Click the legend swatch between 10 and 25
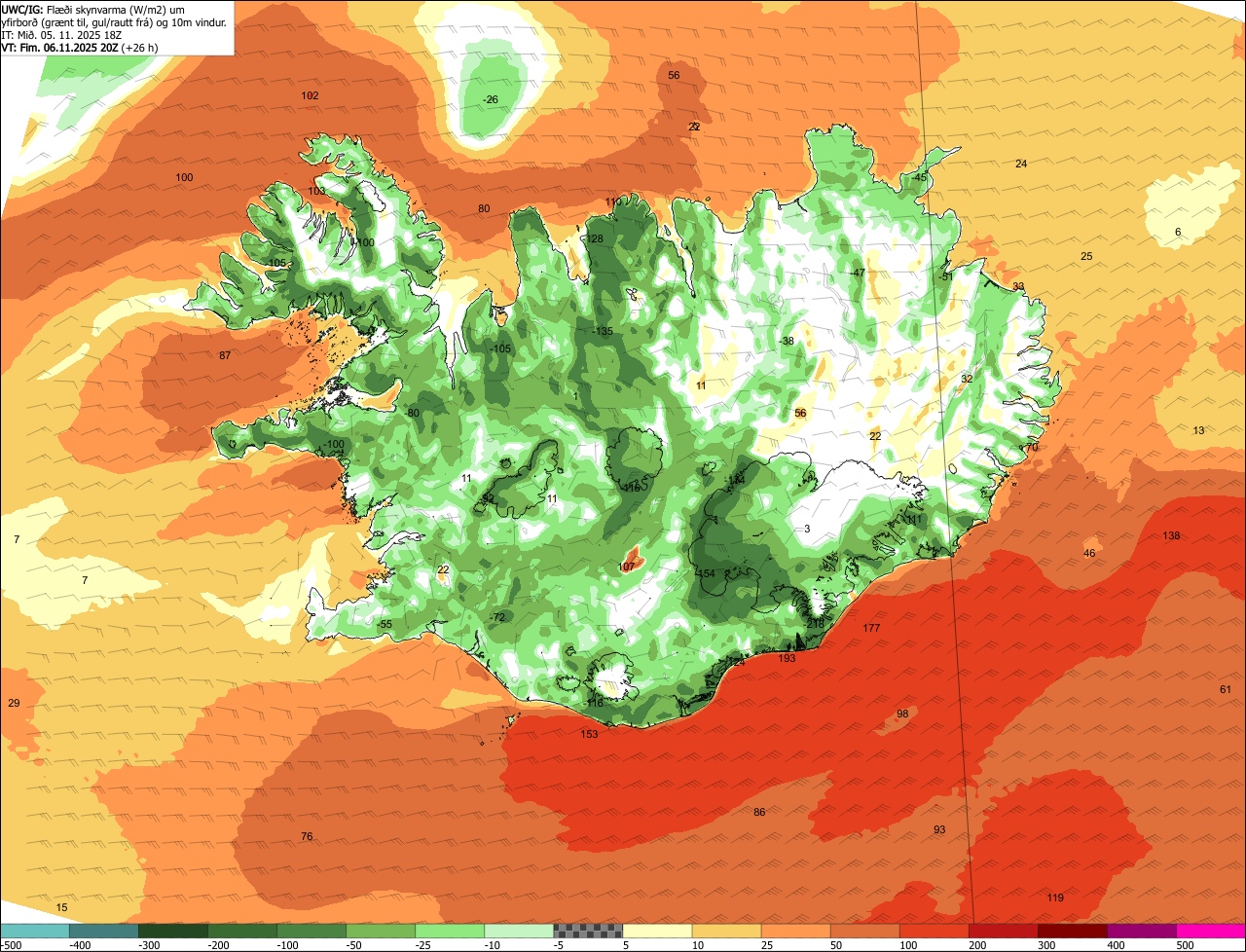Image resolution: width=1246 pixels, height=952 pixels. [726, 931]
